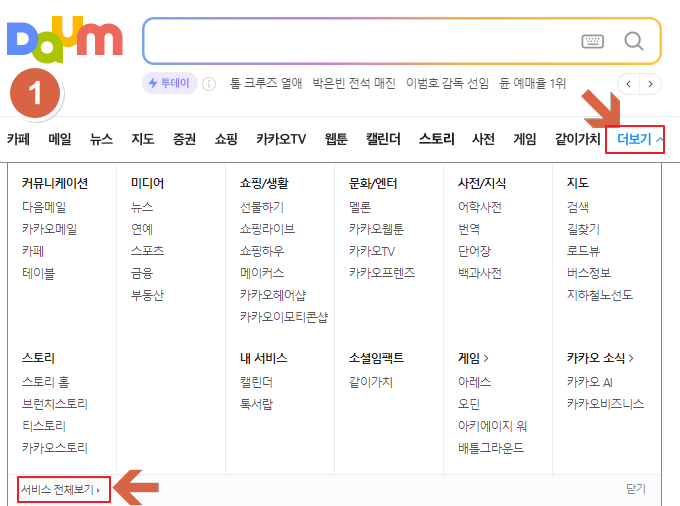Show previous trending topics with left arrow
Viewport: 680px width, 506px height.
628,84
